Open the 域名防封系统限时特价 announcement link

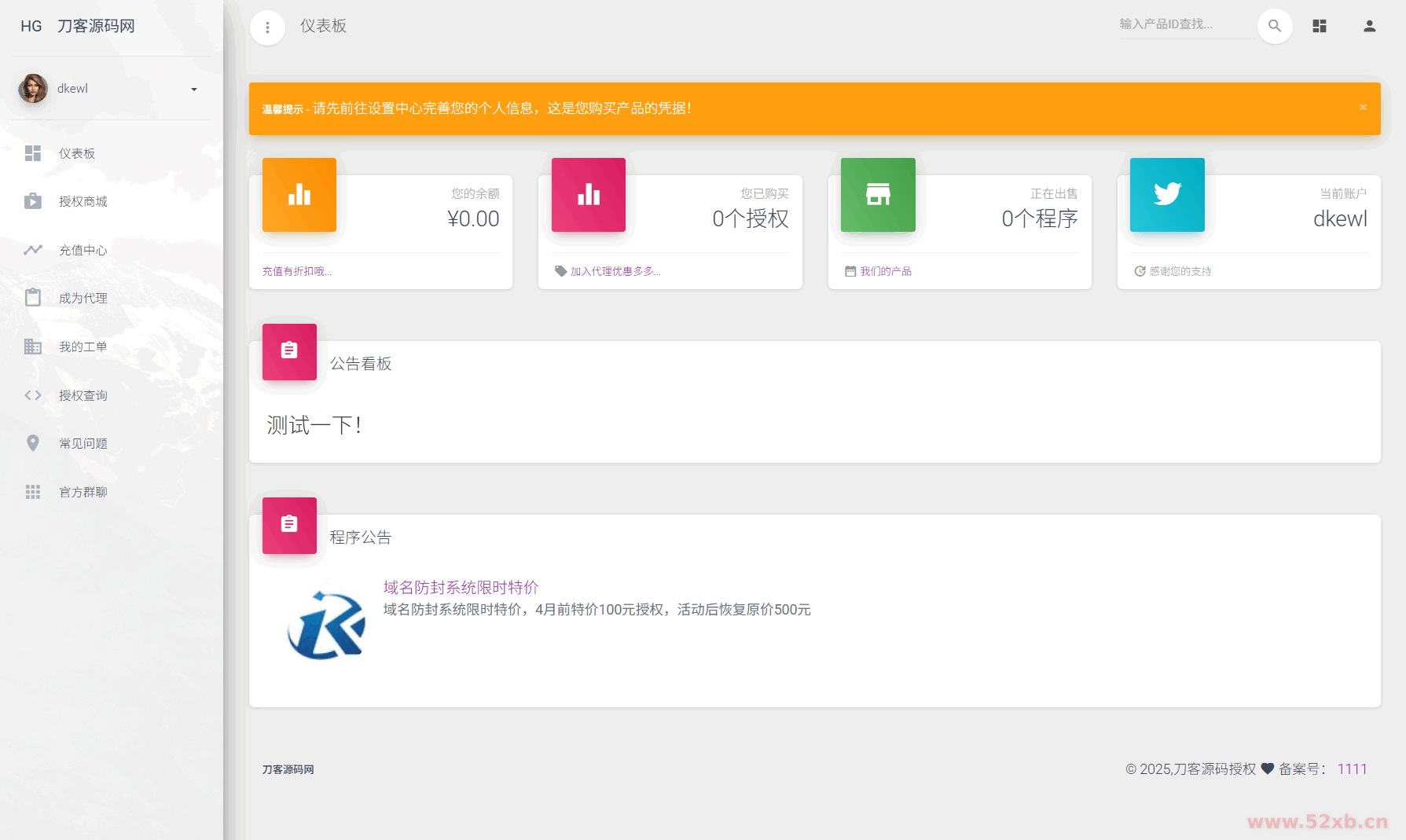point(461,587)
